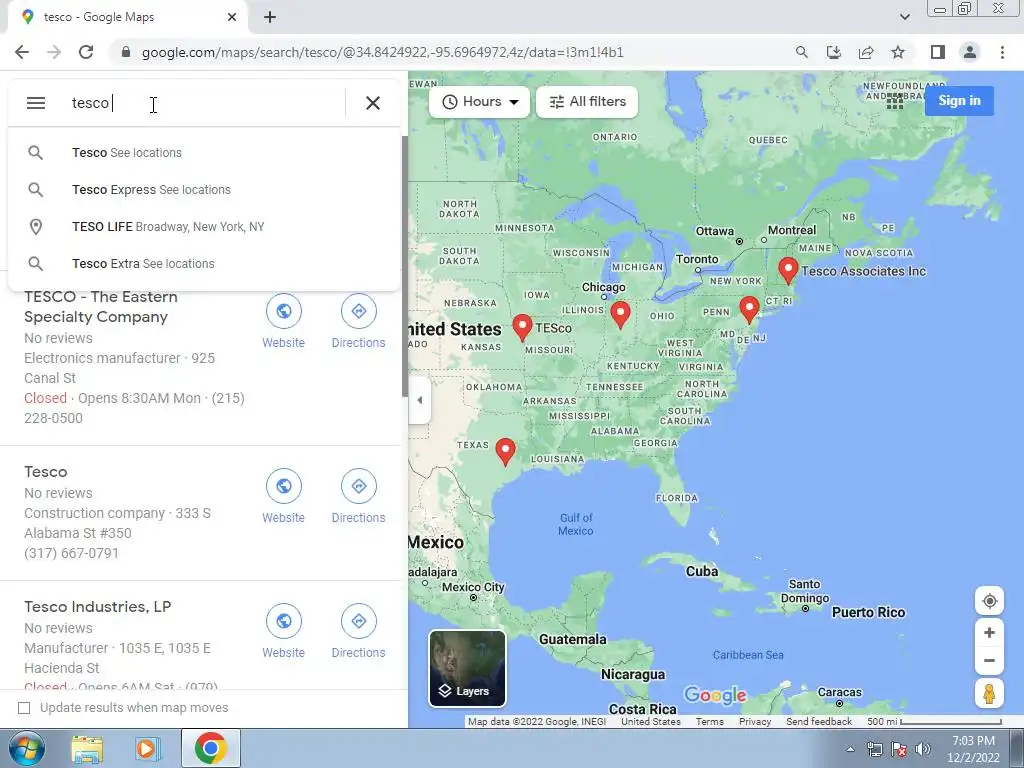This screenshot has width=1024, height=768.
Task: Zoom in the map with plus button
Action: (x=989, y=633)
